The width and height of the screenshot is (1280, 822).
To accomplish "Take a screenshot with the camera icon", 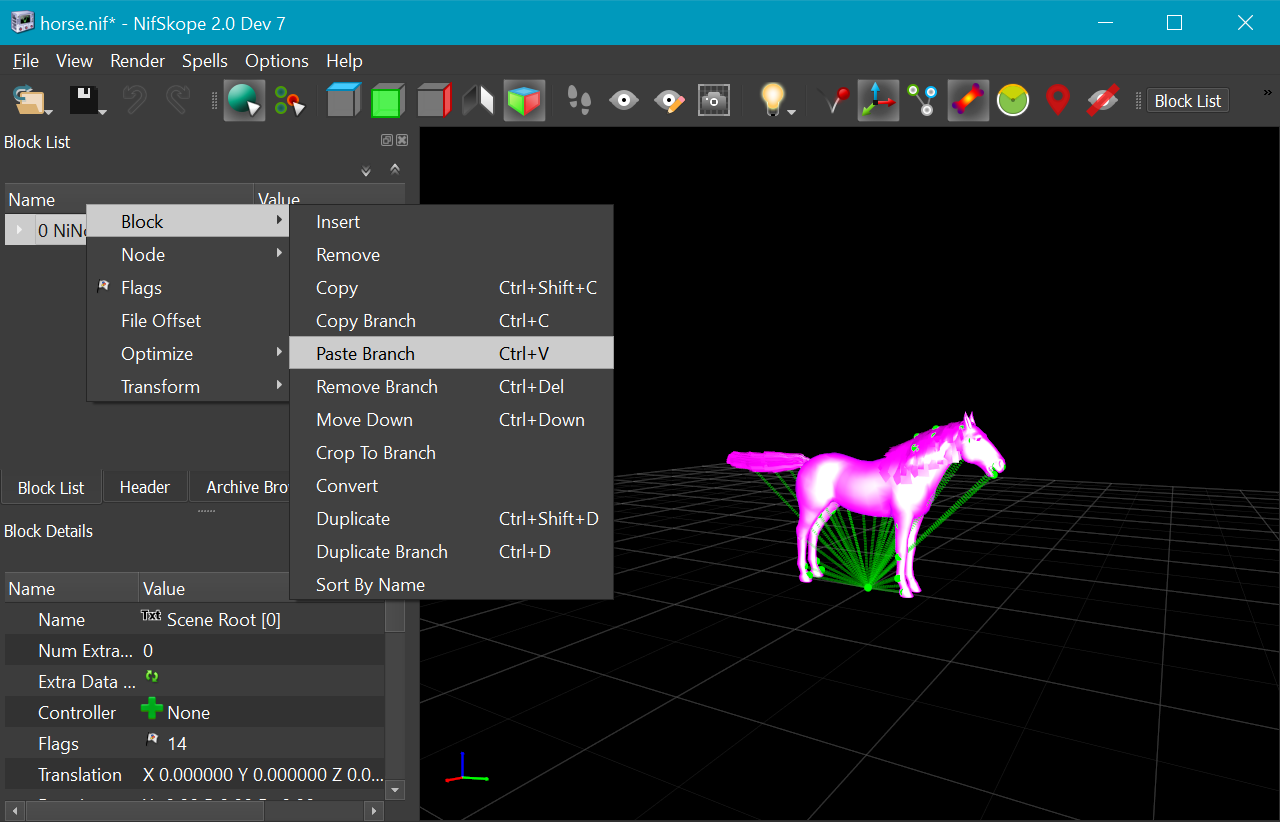I will click(x=714, y=100).
